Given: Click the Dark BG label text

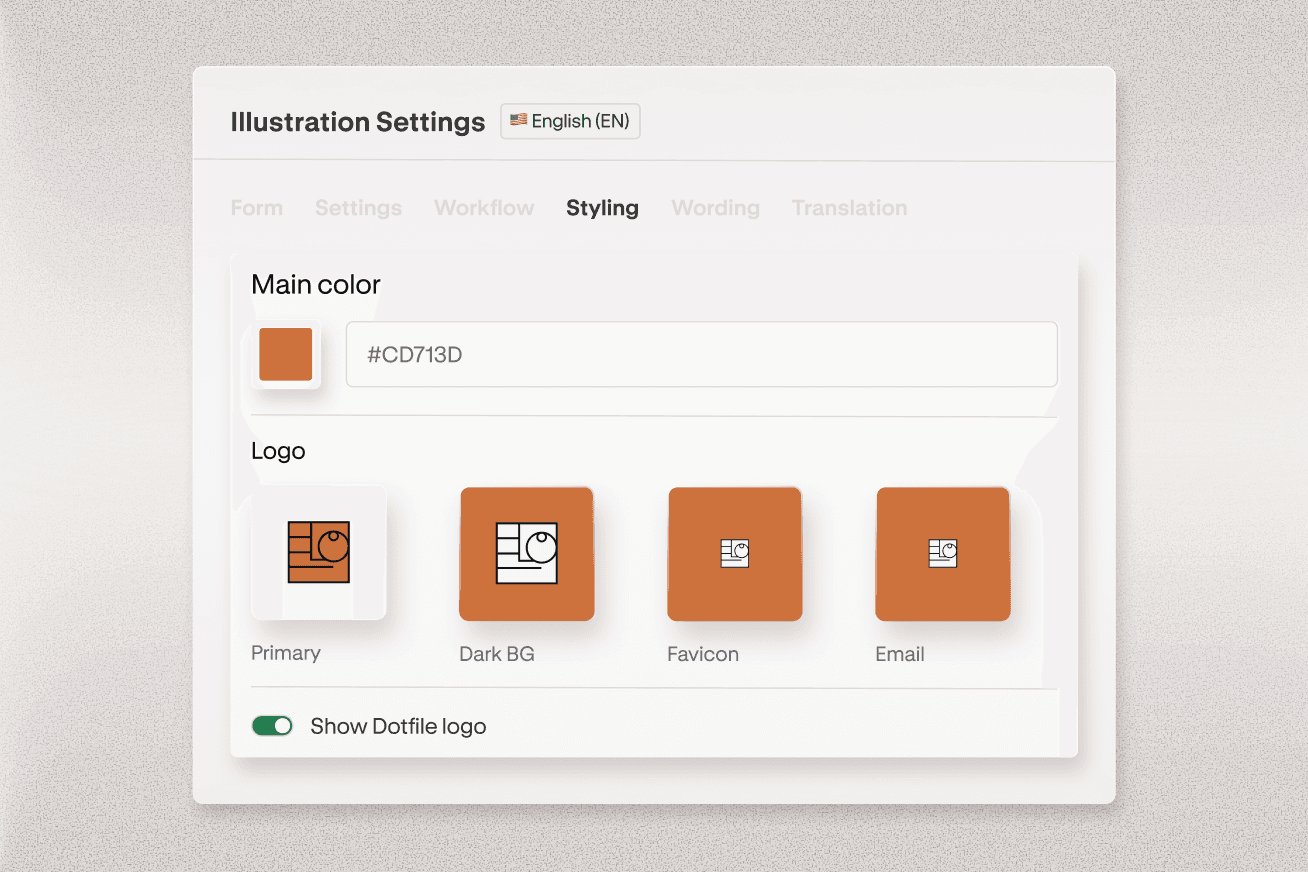Looking at the screenshot, I should point(496,654).
